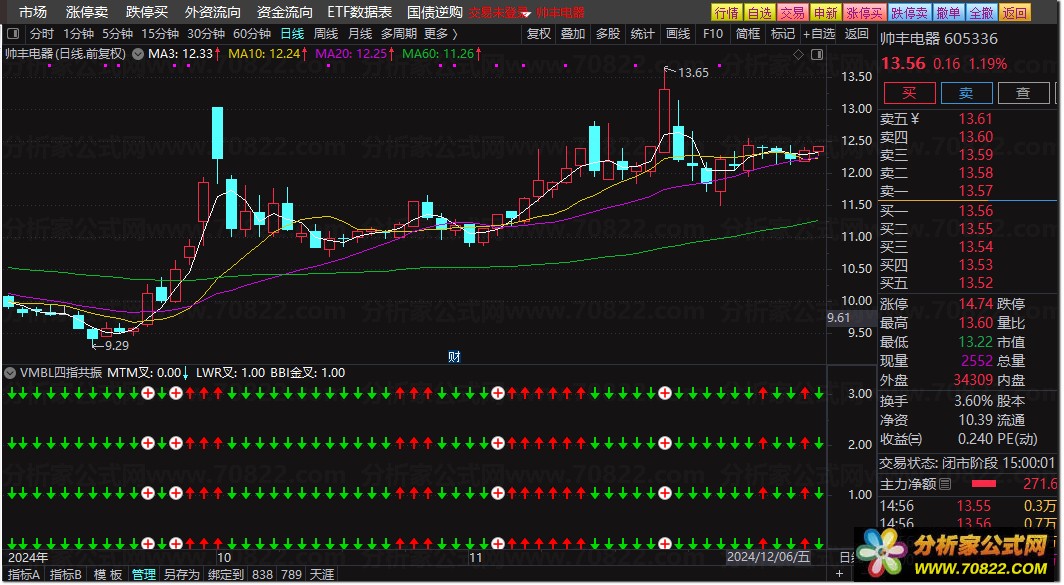This screenshot has height=585, width=1064.
Task: Select the 天涯 tab
Action: 322,575
